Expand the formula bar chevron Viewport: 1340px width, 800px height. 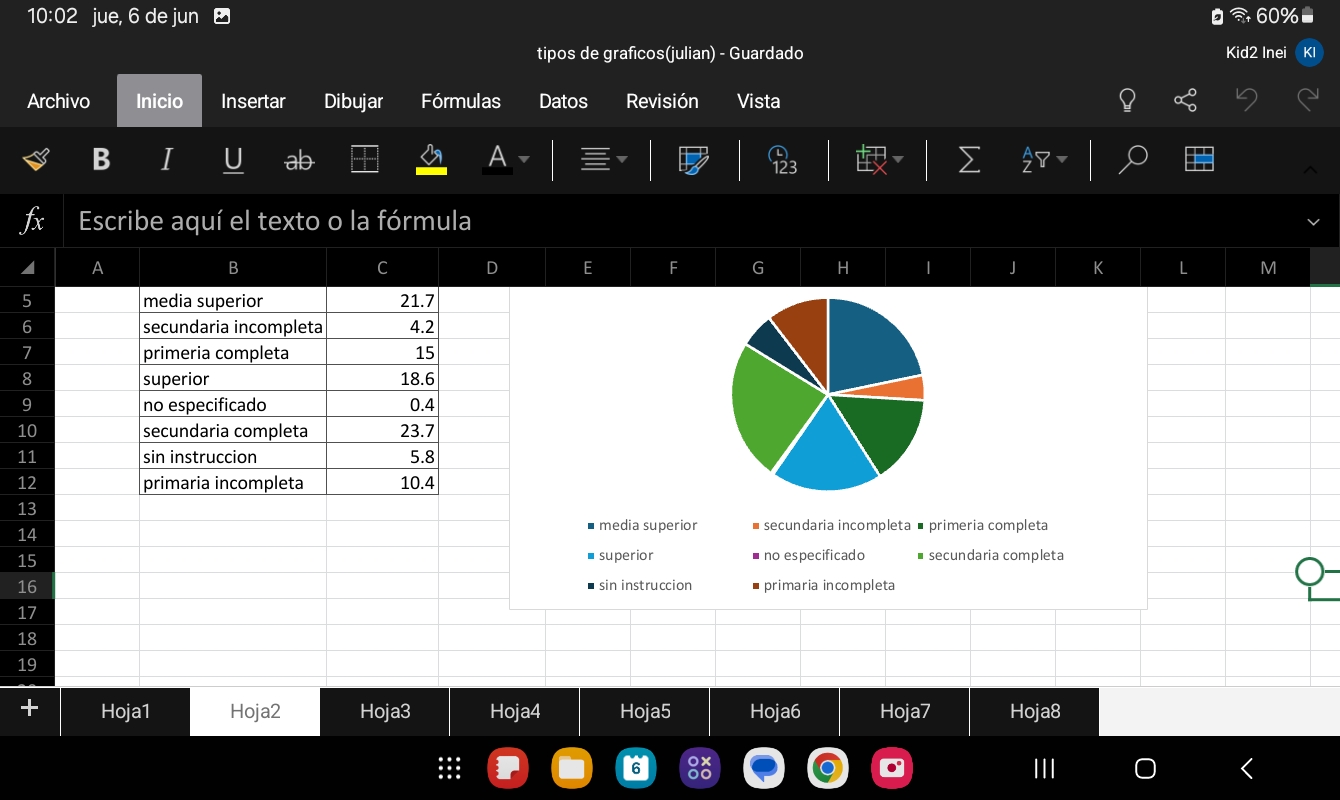1313,222
